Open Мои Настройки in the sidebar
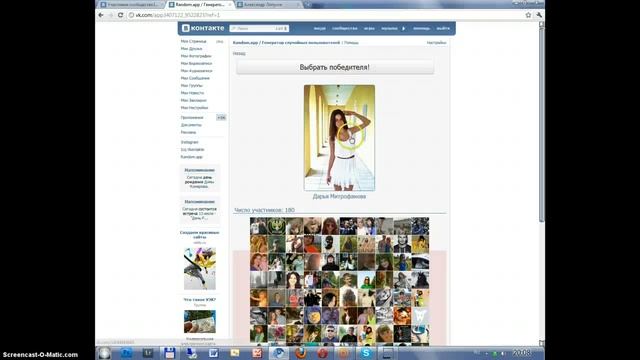Screen dimensions: 640x360 [194, 107]
